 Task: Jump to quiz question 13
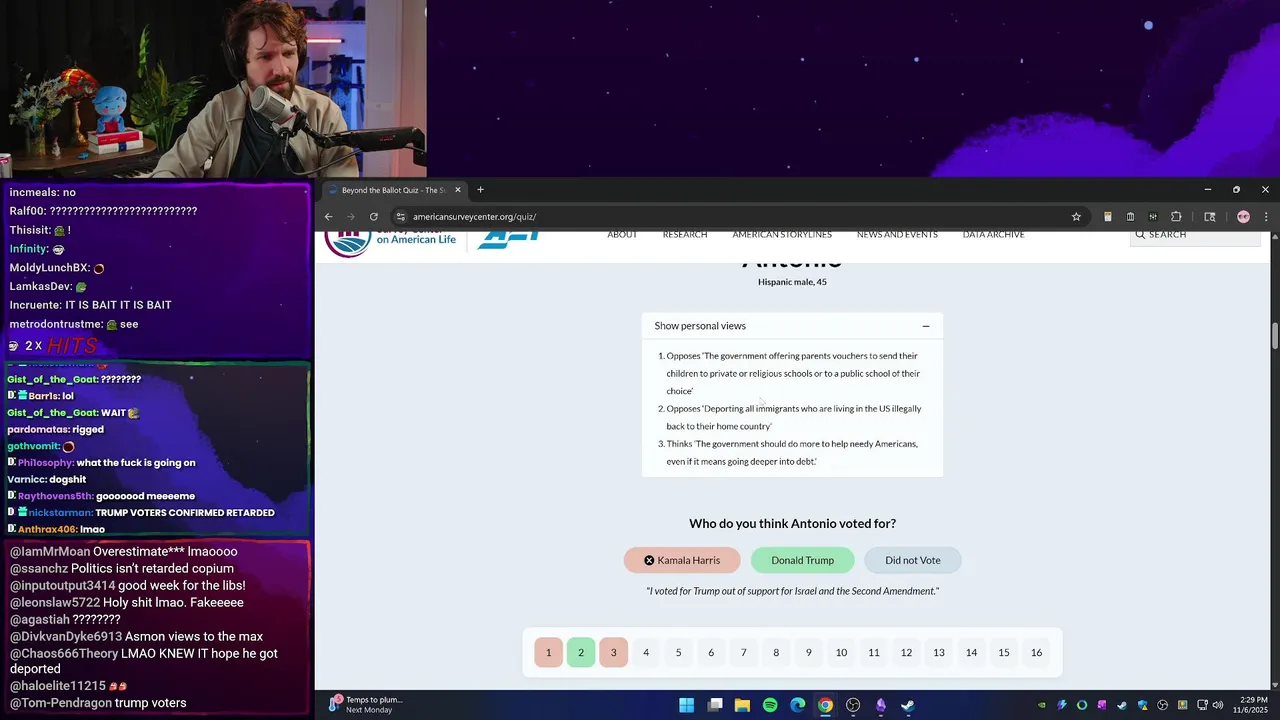939,652
